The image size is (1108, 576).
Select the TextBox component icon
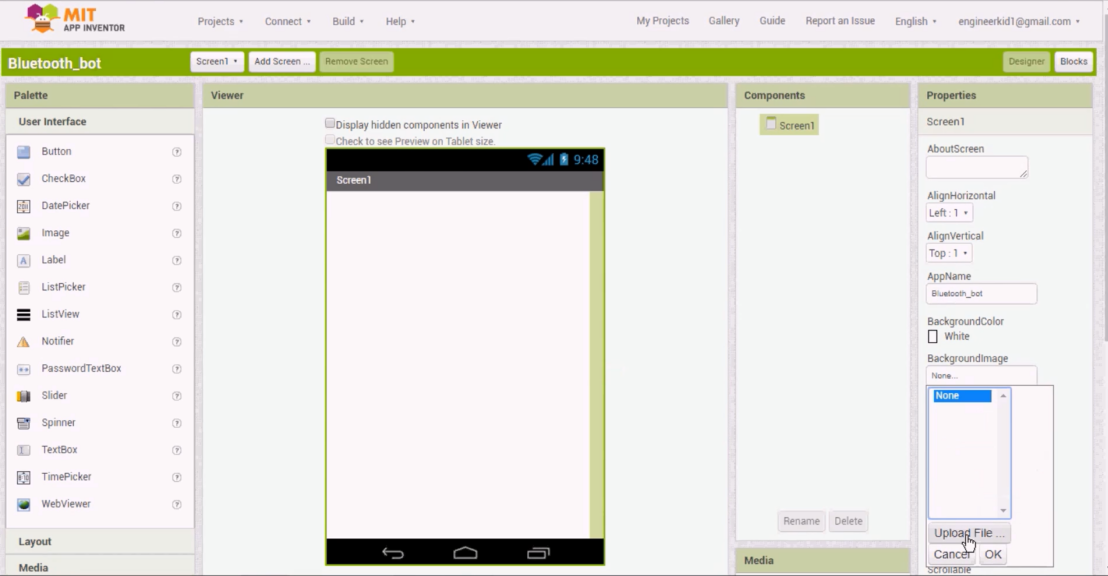[x=23, y=450]
